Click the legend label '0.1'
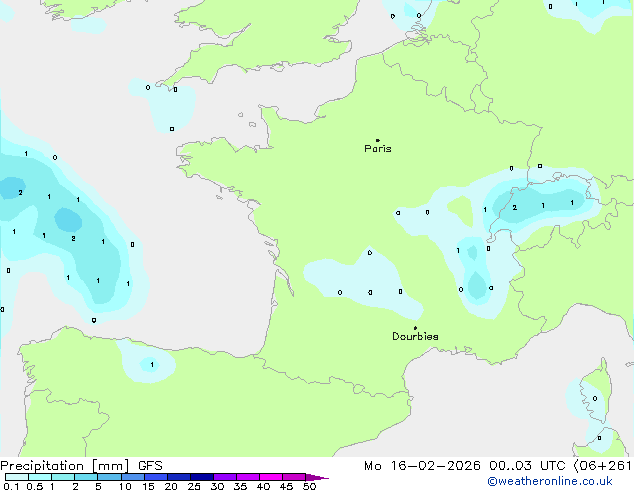The image size is (634, 490). (x=11, y=486)
